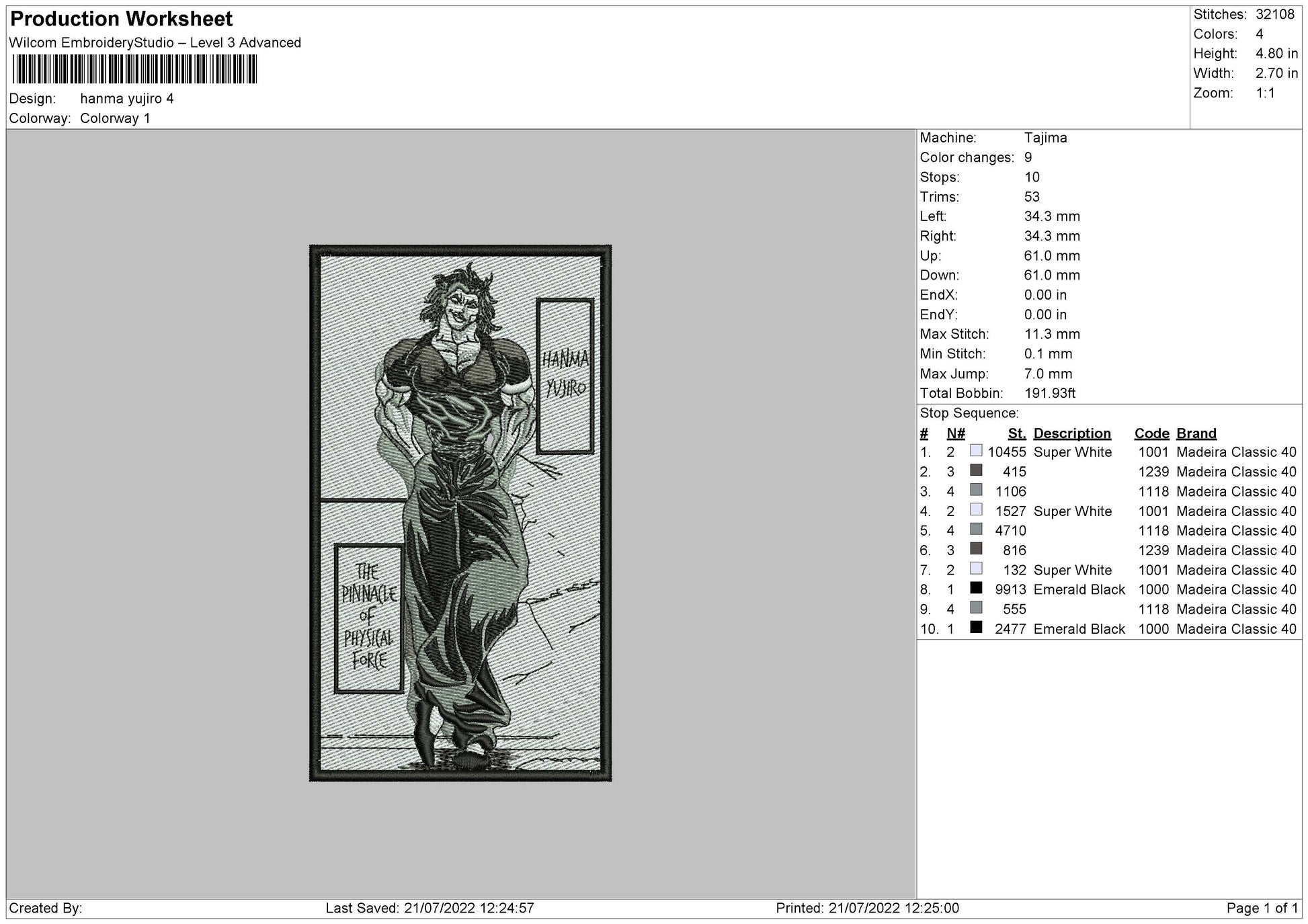1308x924 pixels.
Task: Click the dark gray swatch in row 6
Action: pos(976,549)
